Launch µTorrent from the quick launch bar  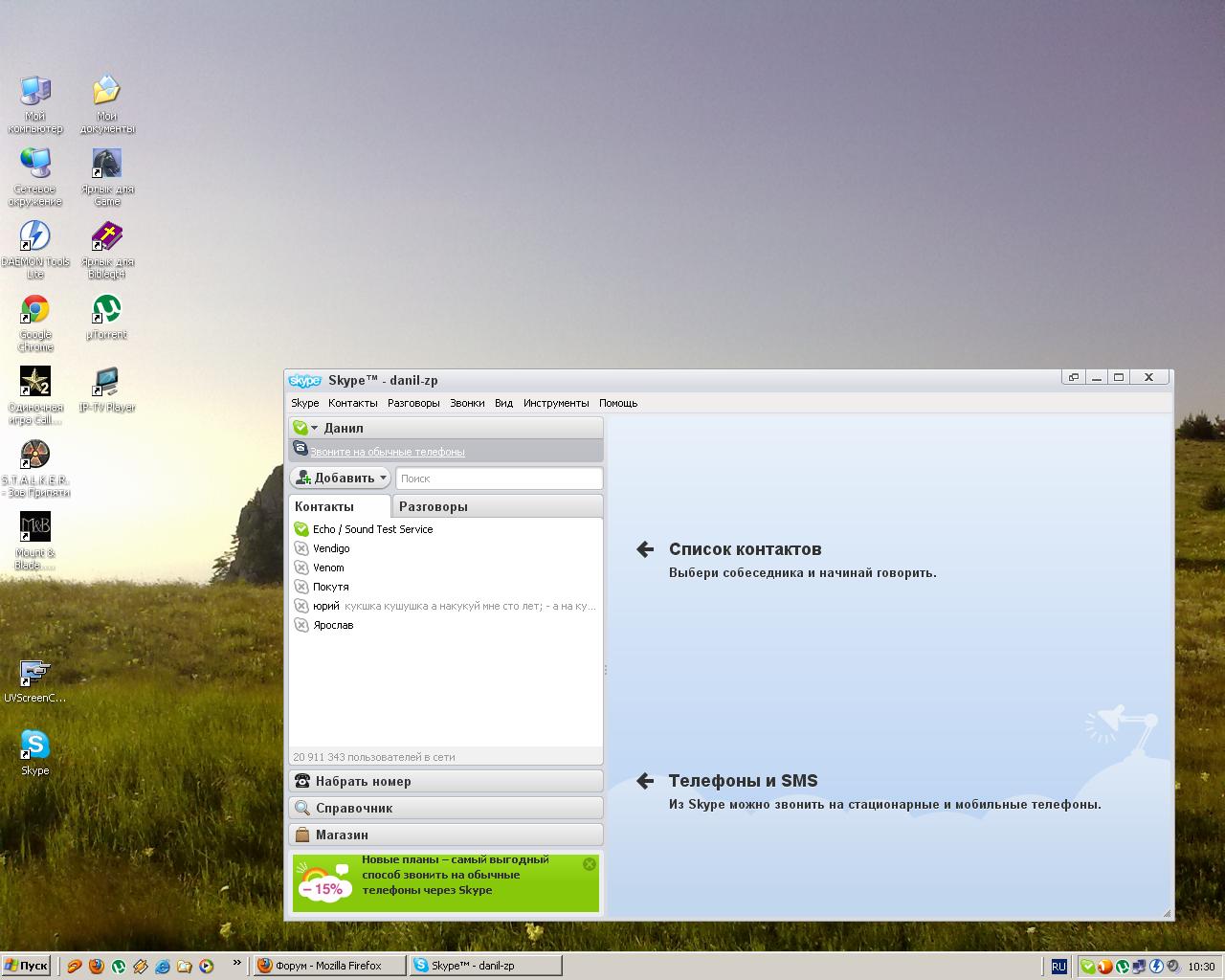coord(119,967)
